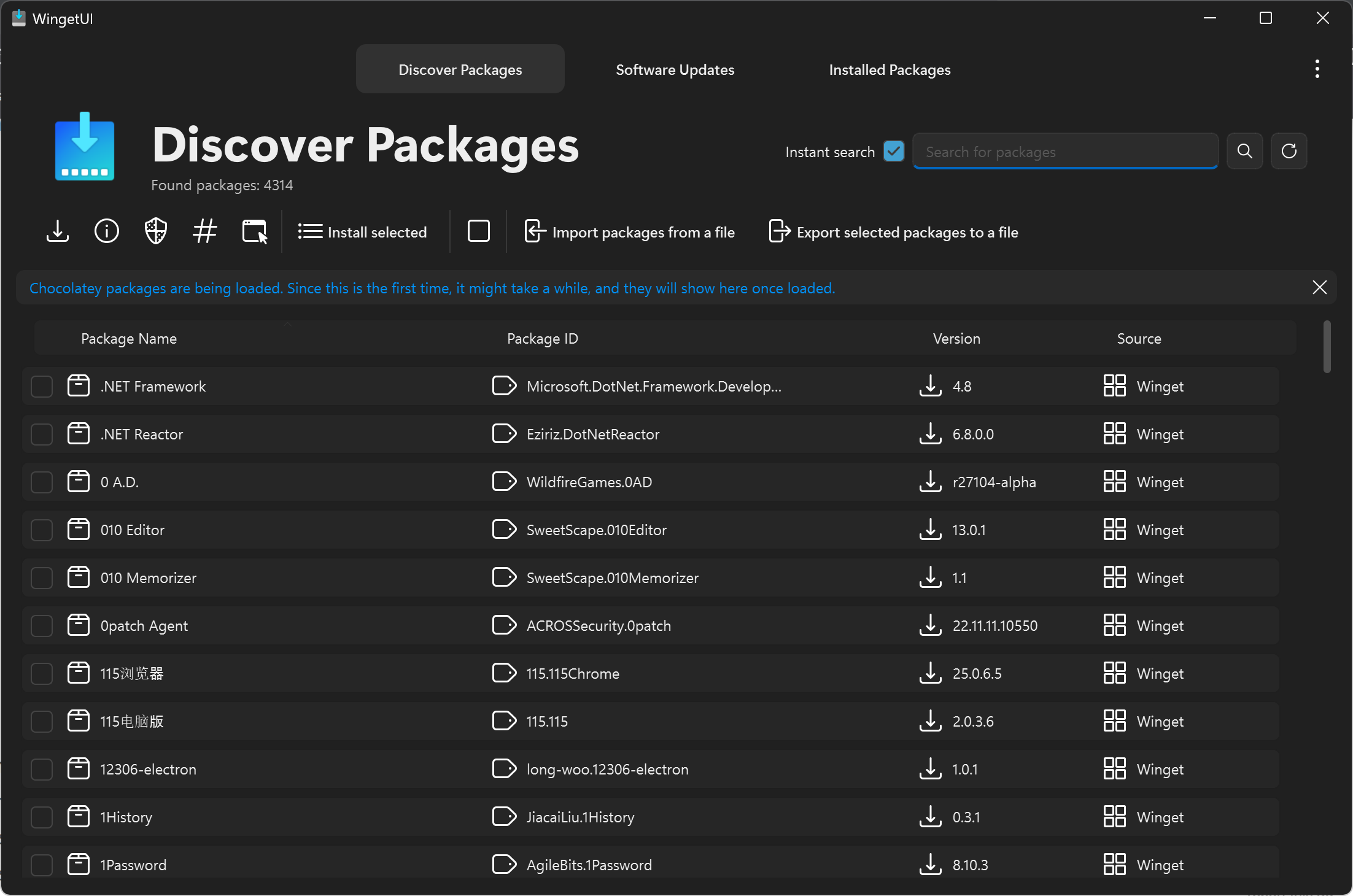Click version 22.11.11.10550 text
Image resolution: width=1353 pixels, height=896 pixels.
(995, 625)
